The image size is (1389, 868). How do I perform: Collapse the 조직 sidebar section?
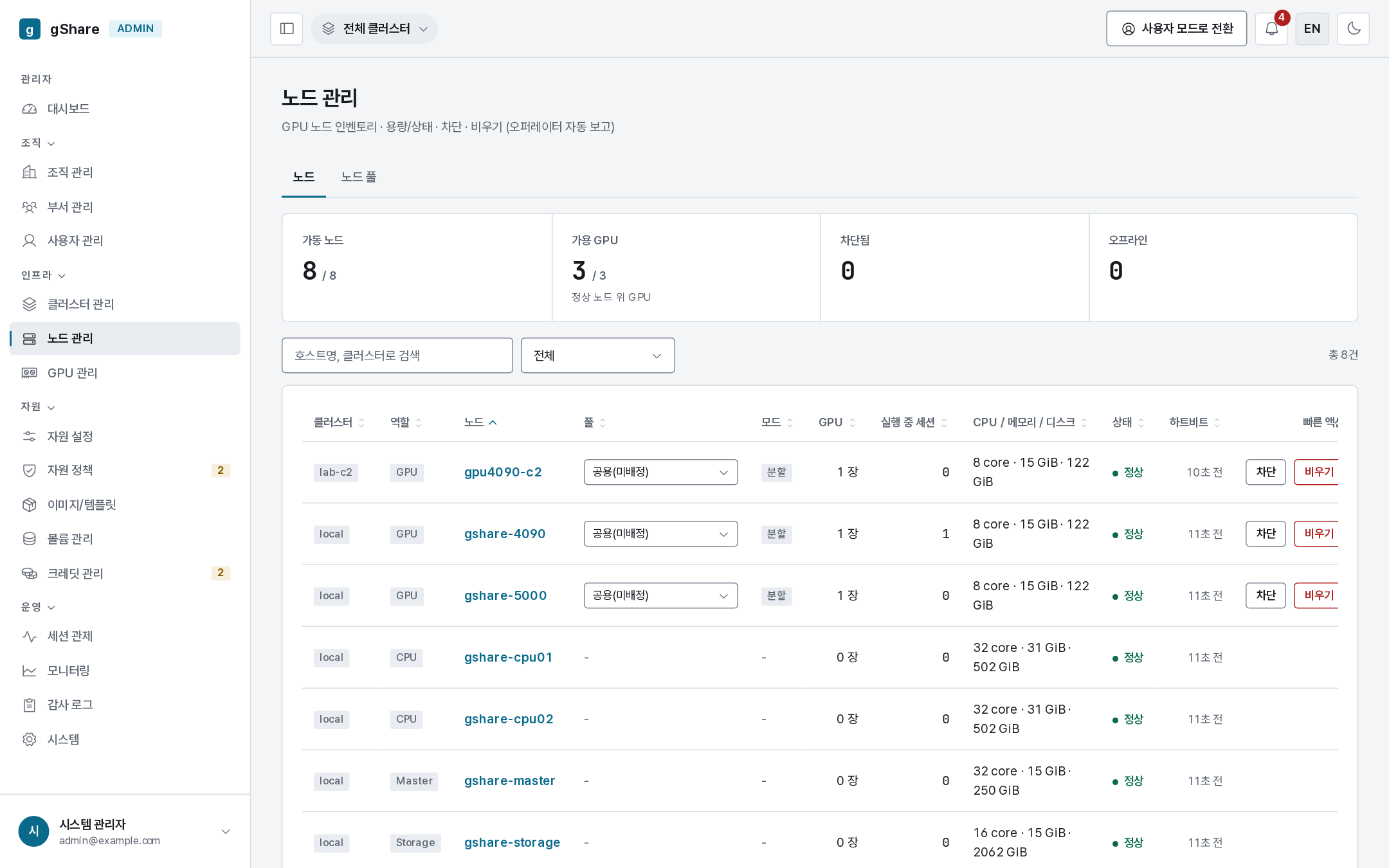coord(38,143)
